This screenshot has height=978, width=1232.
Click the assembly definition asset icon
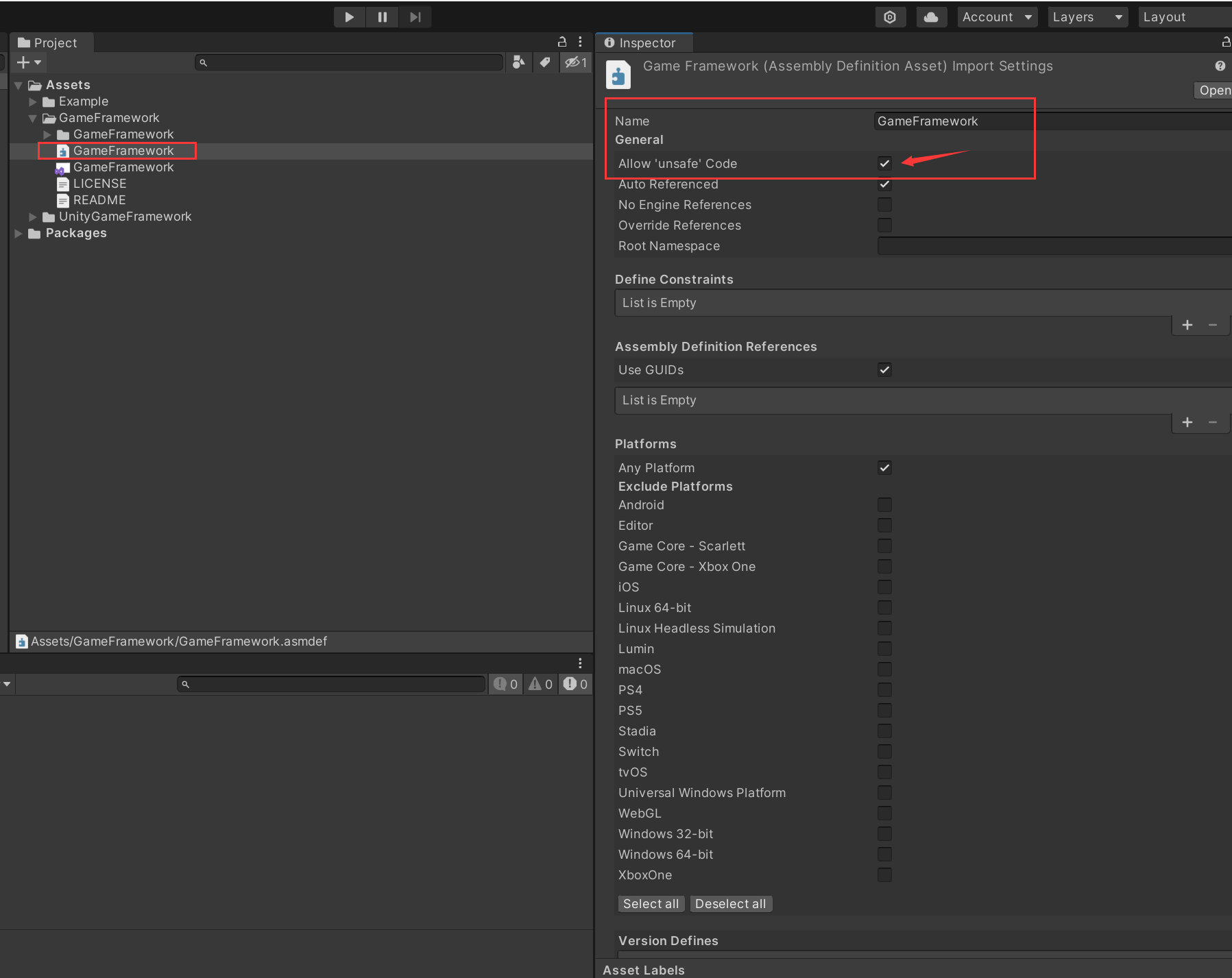[x=618, y=75]
